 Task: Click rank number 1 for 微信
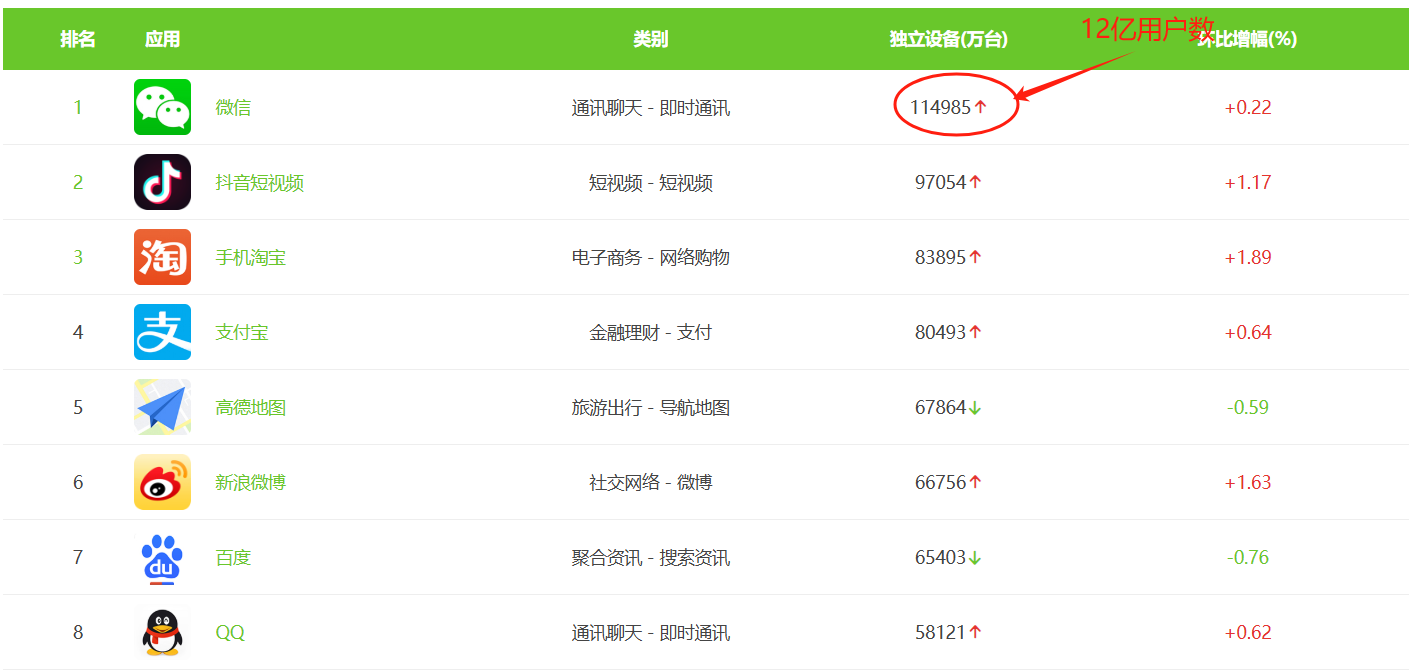tap(78, 107)
